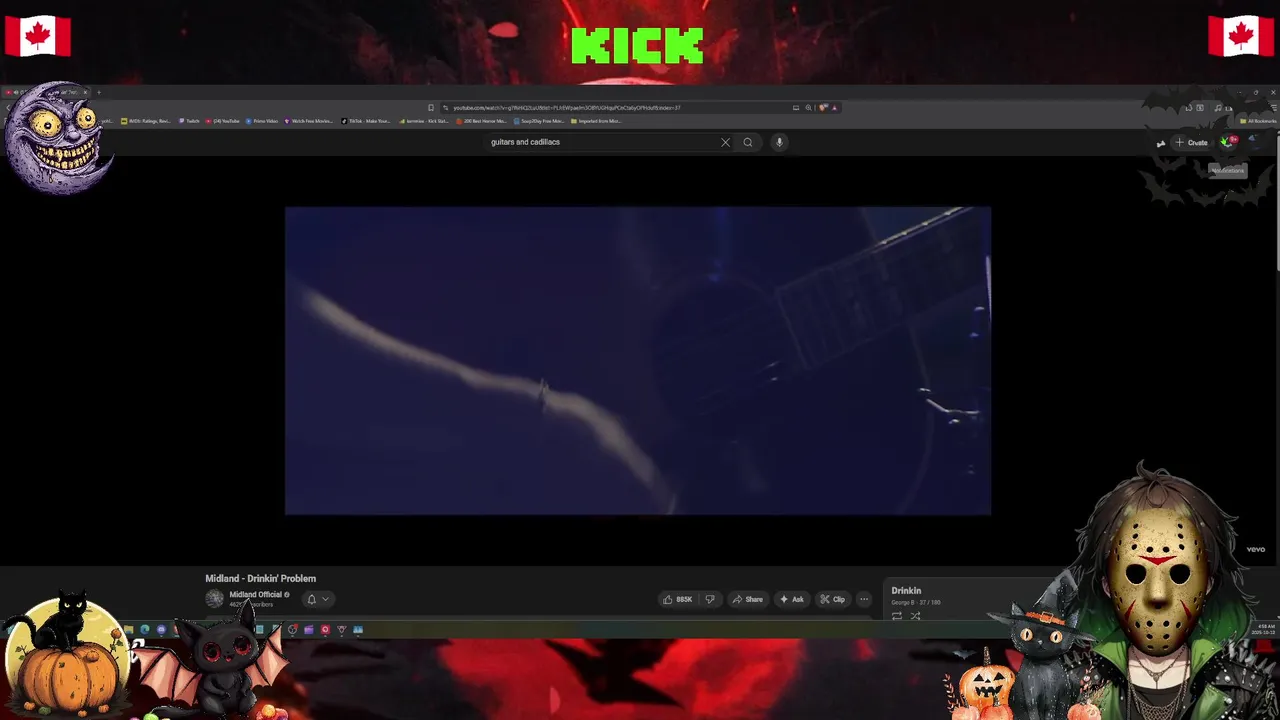The image size is (1280, 720).
Task: Click the Brave shields lion icon
Action: (x=822, y=108)
